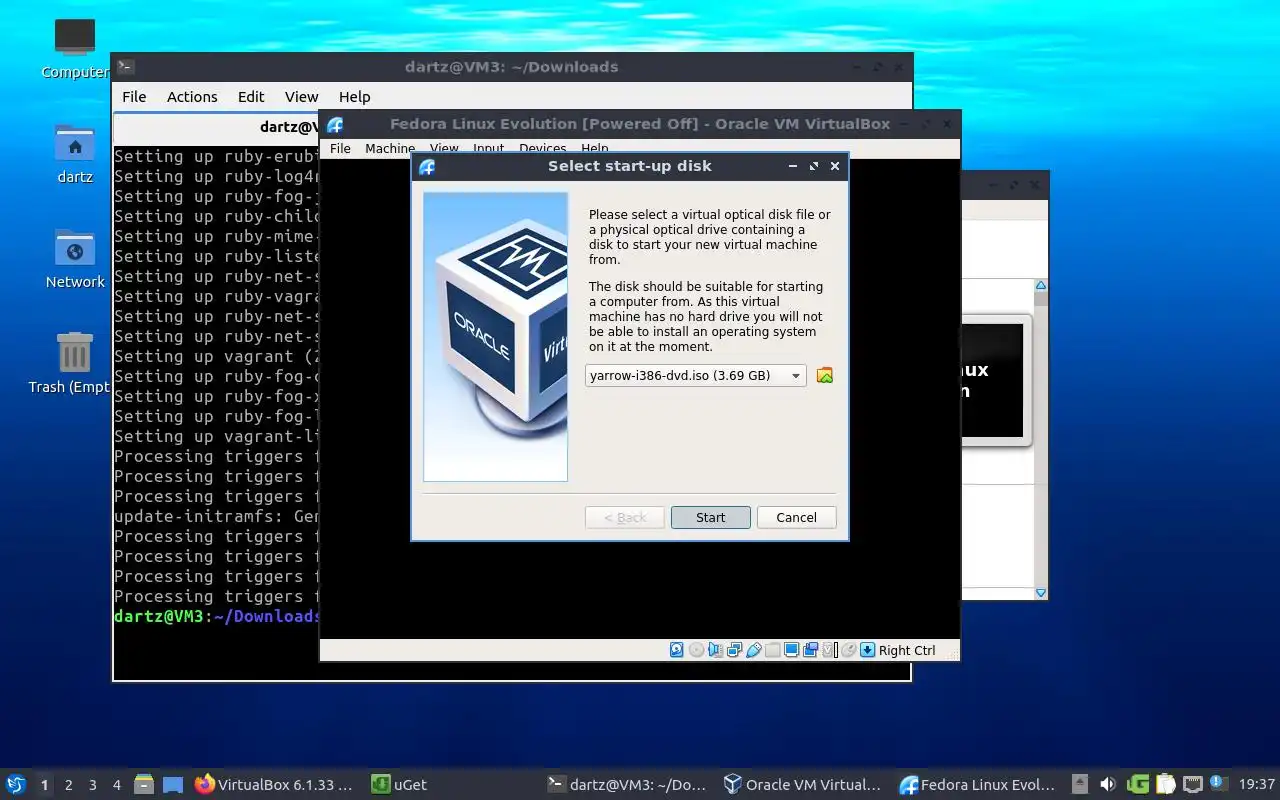The height and width of the screenshot is (800, 1280).
Task: Click the VM preview thumbnail in VirtualBox Manager
Action: point(993,380)
